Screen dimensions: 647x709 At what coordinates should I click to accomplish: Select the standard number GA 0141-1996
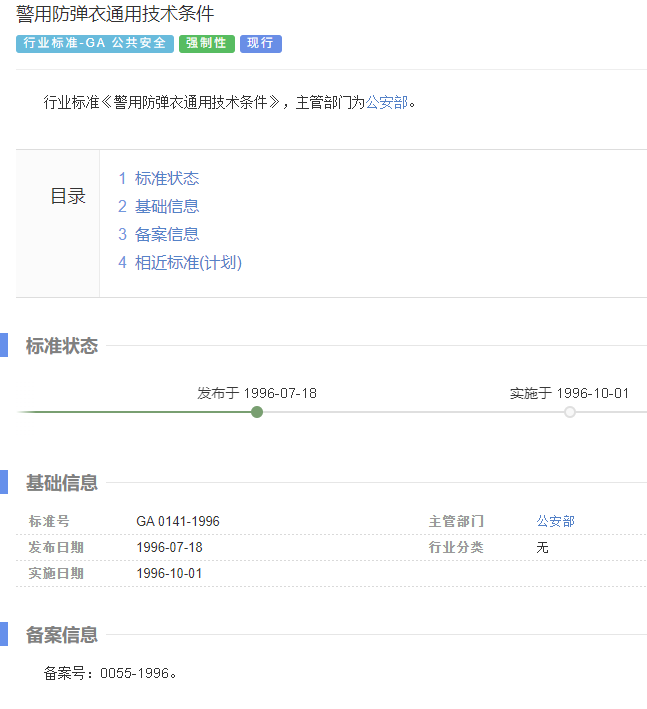tap(178, 521)
